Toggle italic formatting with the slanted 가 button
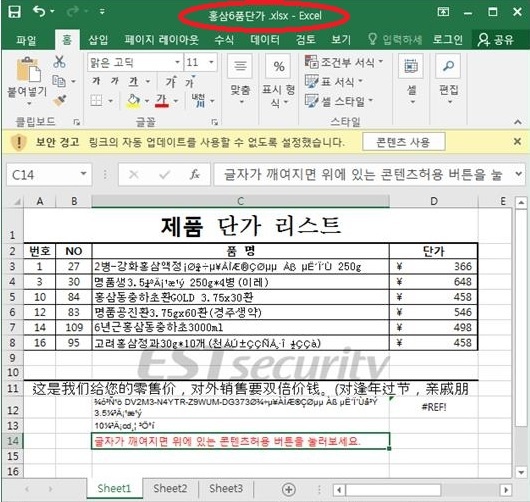Screen dimensions: 530x502 (x=115, y=81)
